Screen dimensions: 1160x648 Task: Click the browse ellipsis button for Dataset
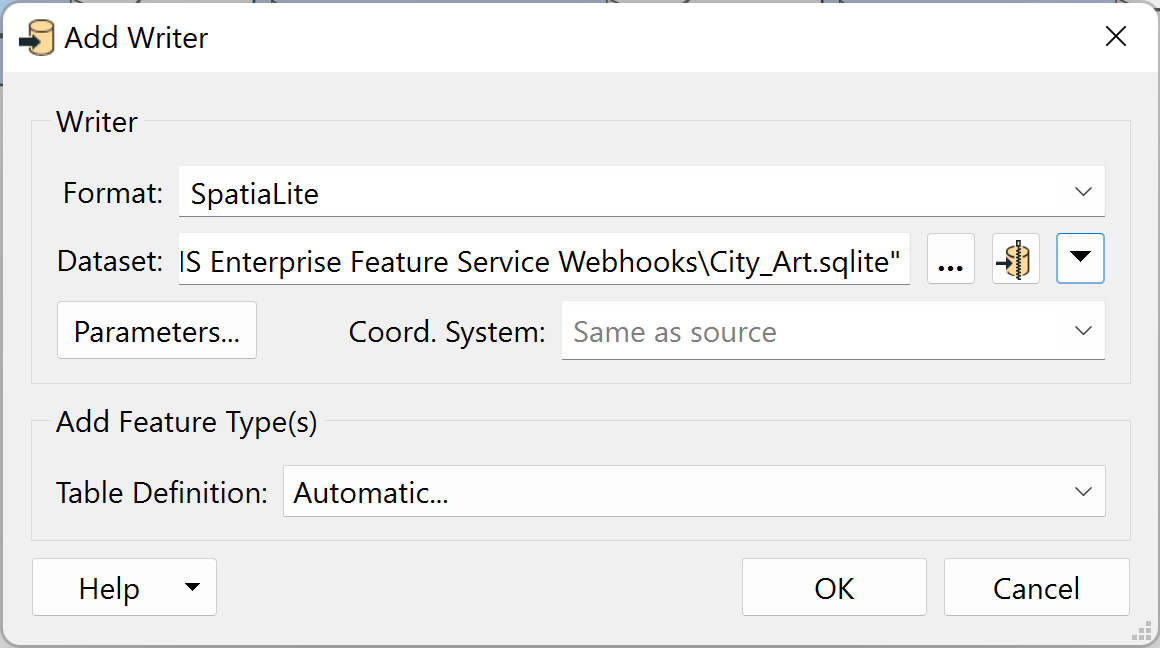click(950, 258)
